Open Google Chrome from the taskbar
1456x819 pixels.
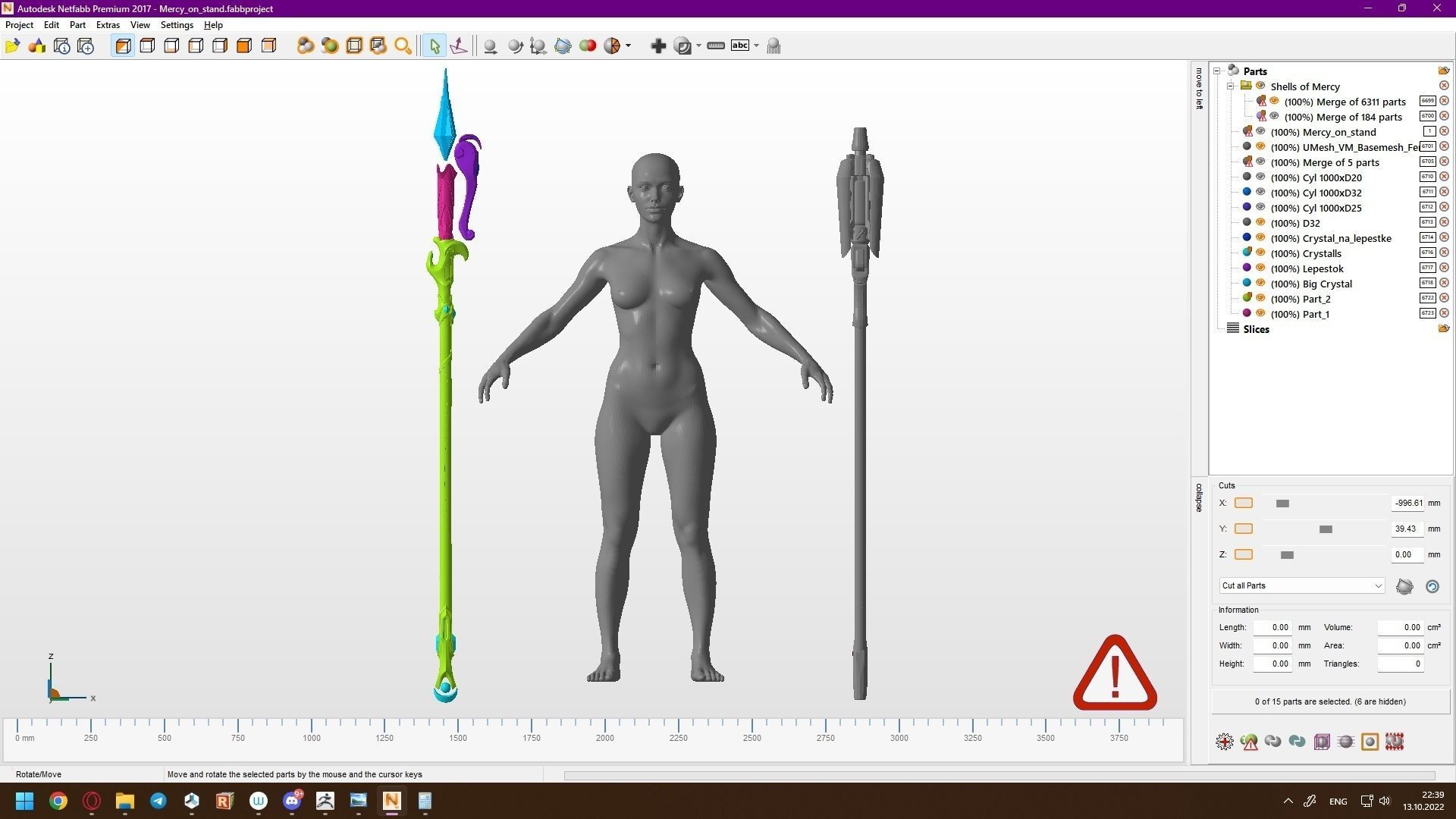pyautogui.click(x=58, y=801)
